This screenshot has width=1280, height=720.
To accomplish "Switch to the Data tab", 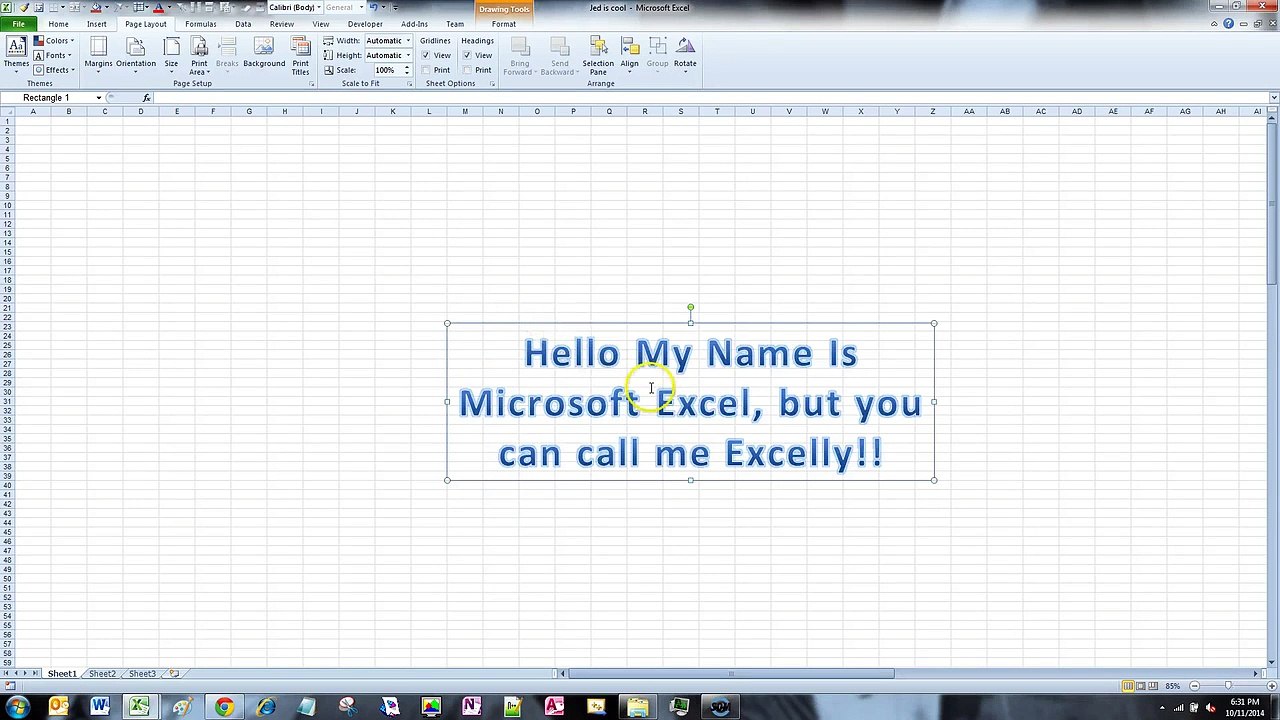I will point(243,24).
